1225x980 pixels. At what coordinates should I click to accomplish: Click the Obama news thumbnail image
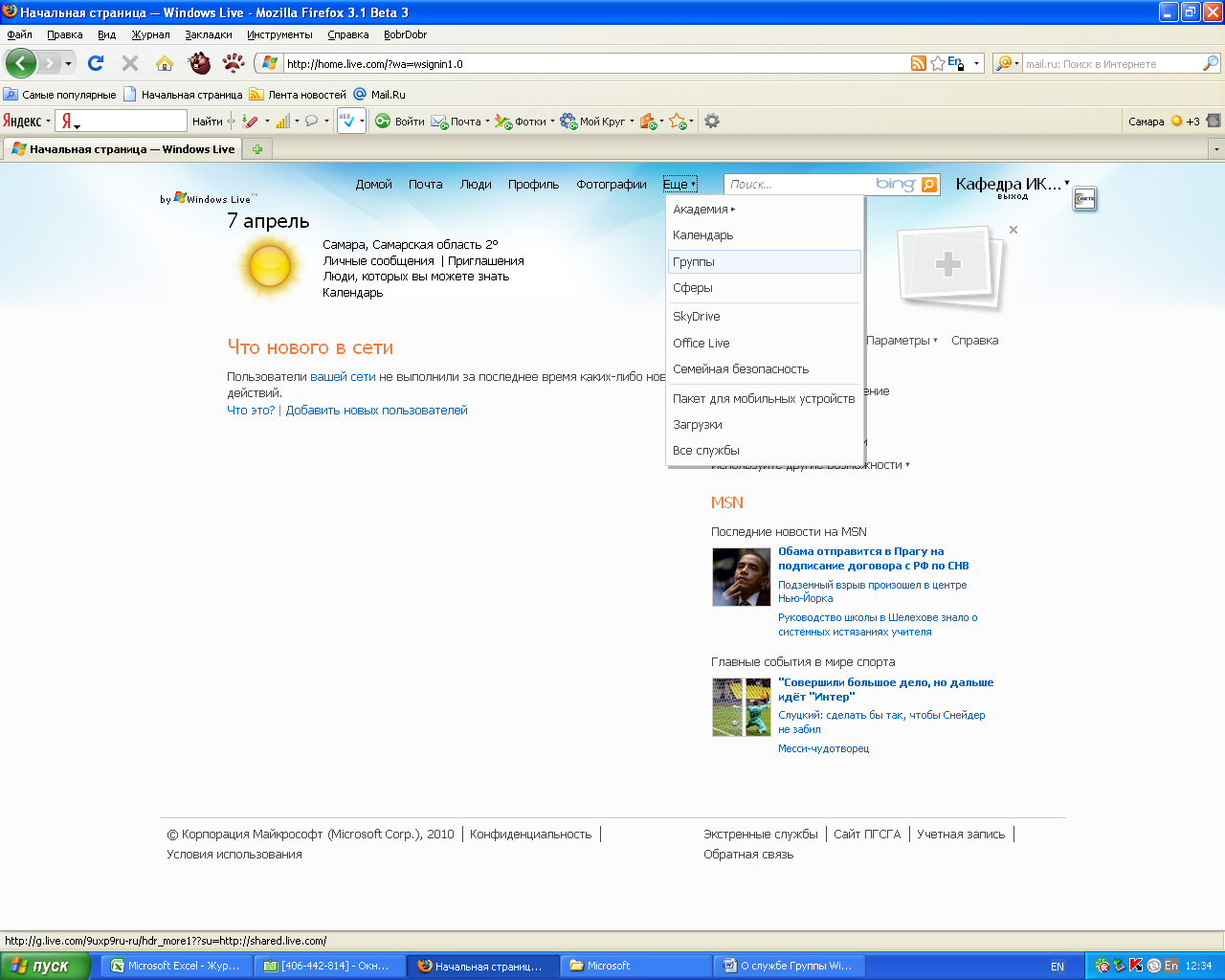click(x=741, y=577)
